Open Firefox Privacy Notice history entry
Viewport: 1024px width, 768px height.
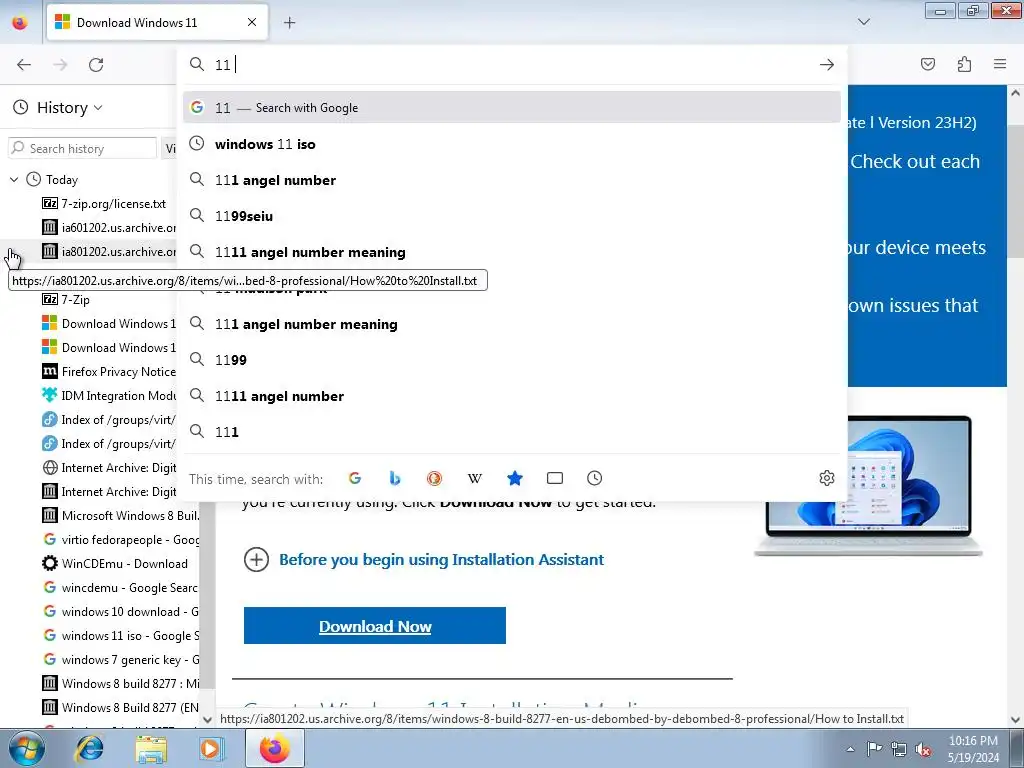(108, 372)
